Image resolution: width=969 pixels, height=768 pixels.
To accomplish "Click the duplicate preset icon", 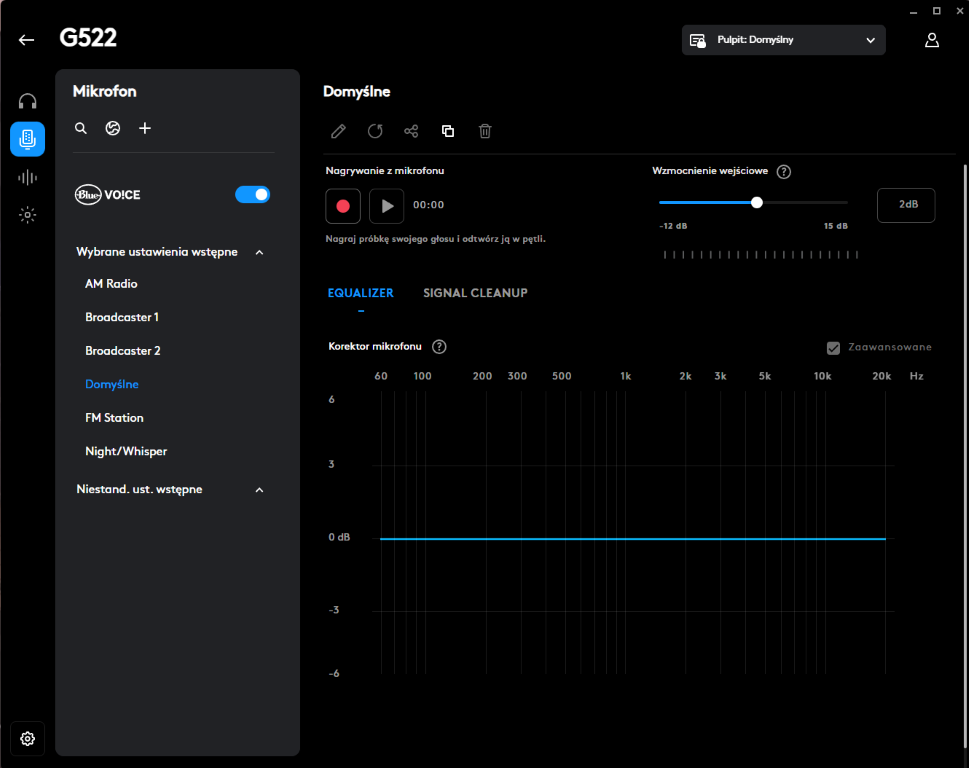I will [x=447, y=131].
